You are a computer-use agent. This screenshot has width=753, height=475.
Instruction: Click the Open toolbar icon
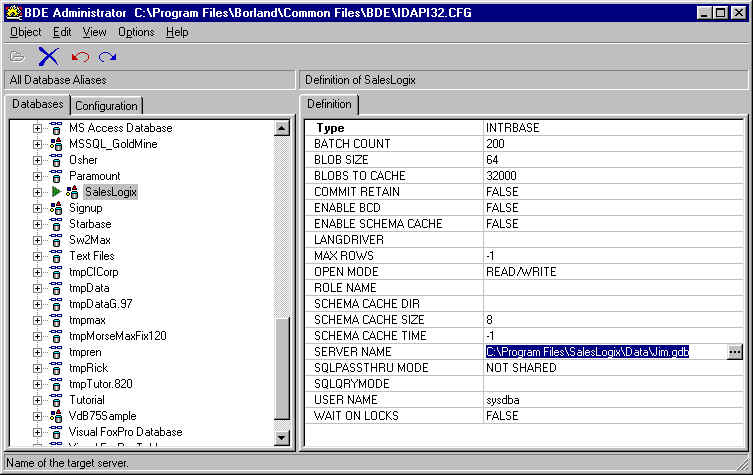click(x=17, y=57)
